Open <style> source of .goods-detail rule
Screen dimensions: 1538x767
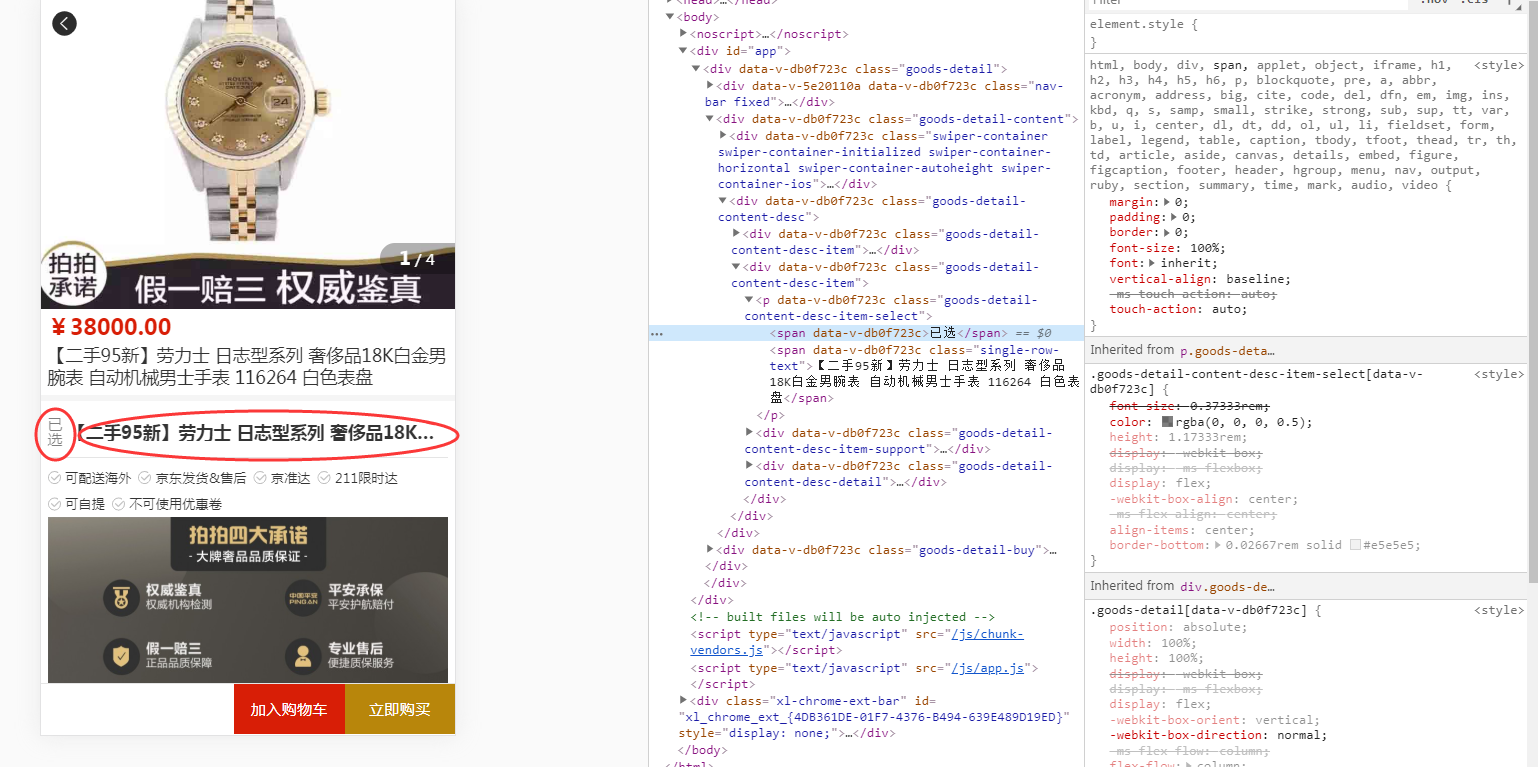click(x=1499, y=610)
